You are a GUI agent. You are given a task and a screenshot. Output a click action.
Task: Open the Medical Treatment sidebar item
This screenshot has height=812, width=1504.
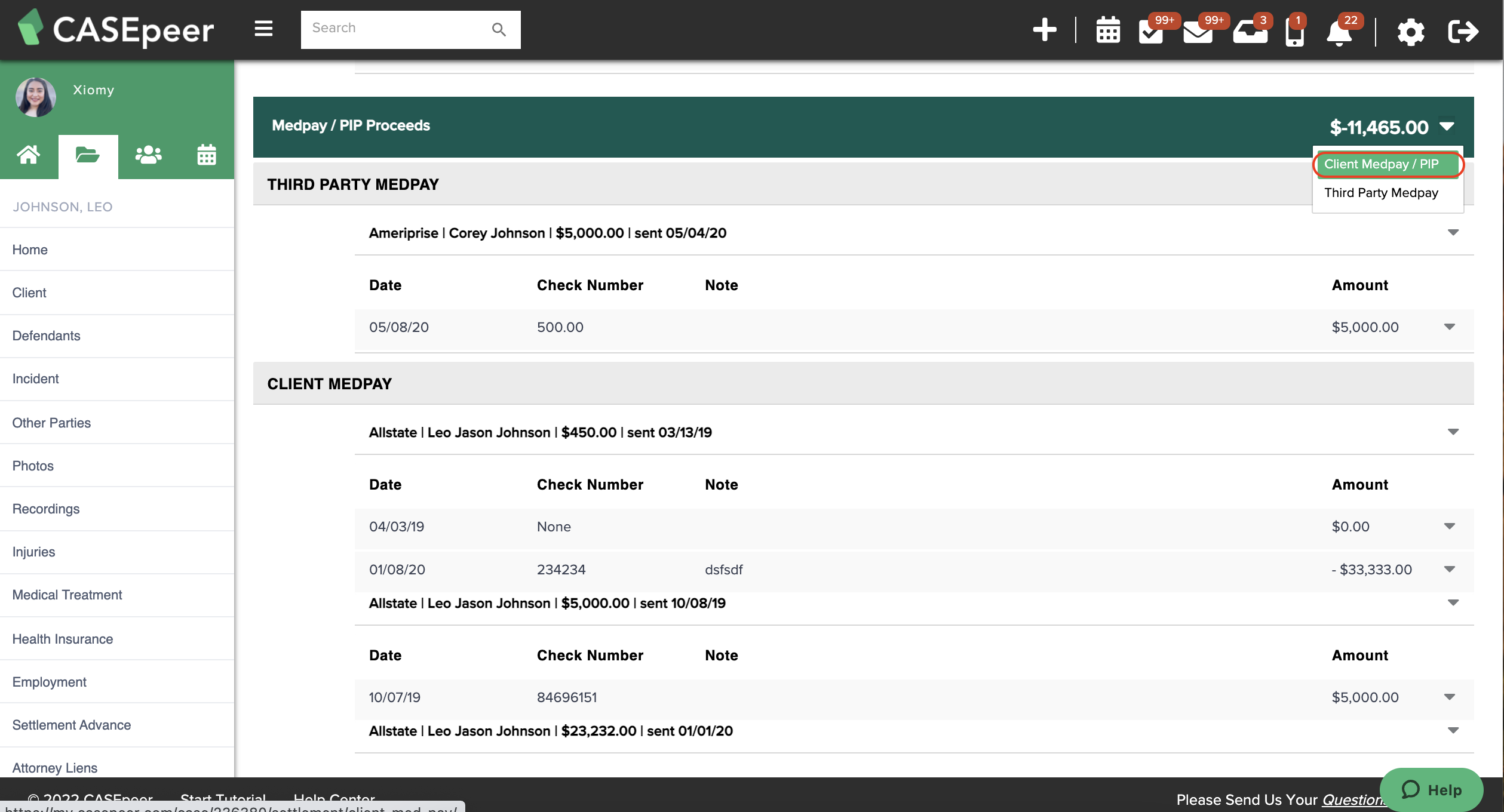[117, 595]
